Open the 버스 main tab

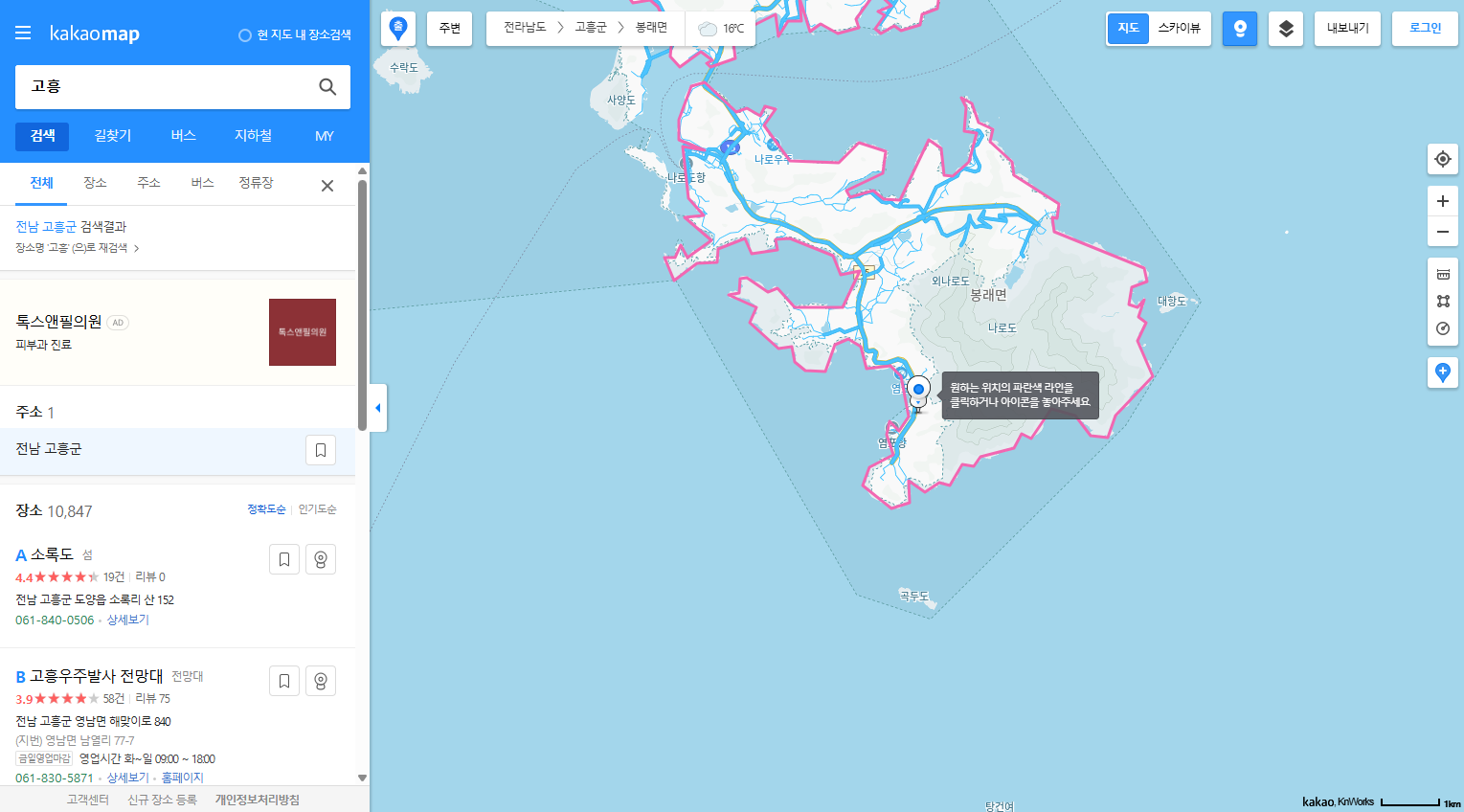pos(183,136)
